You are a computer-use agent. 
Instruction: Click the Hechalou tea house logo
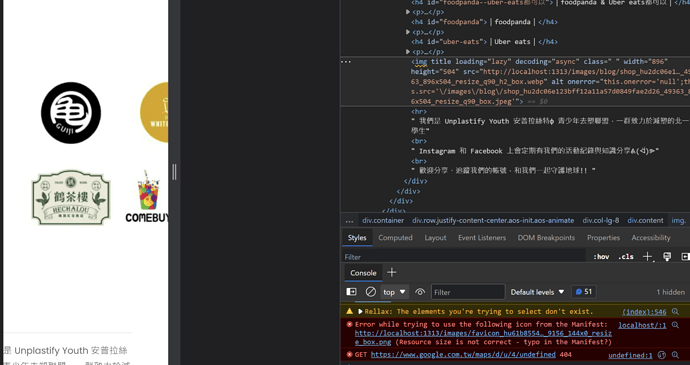(x=71, y=198)
